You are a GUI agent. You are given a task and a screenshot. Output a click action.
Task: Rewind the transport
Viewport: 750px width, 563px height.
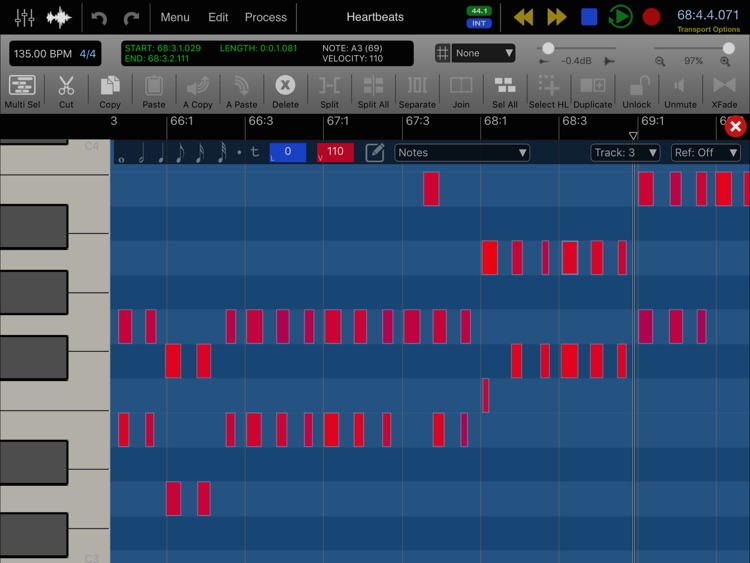(x=523, y=17)
